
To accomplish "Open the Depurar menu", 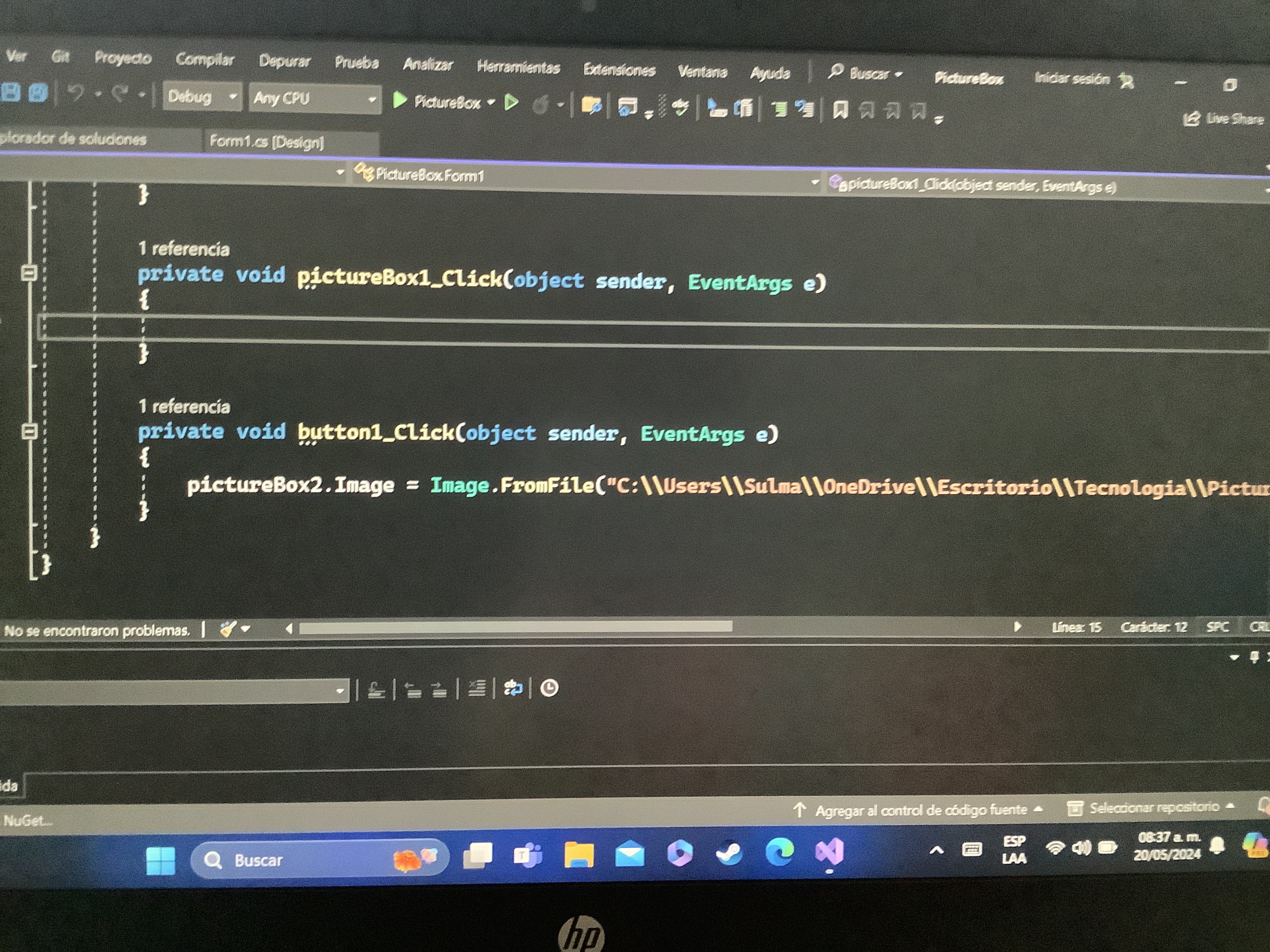I will pos(284,61).
